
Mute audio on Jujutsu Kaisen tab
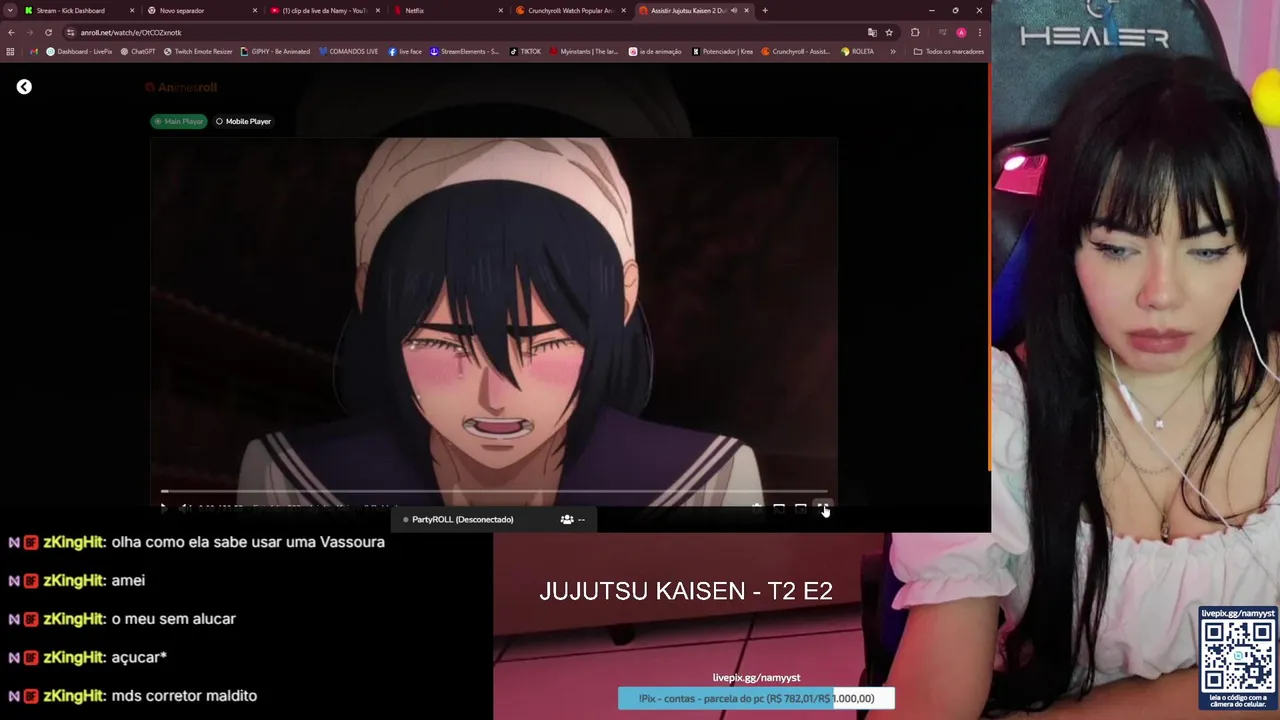point(734,10)
